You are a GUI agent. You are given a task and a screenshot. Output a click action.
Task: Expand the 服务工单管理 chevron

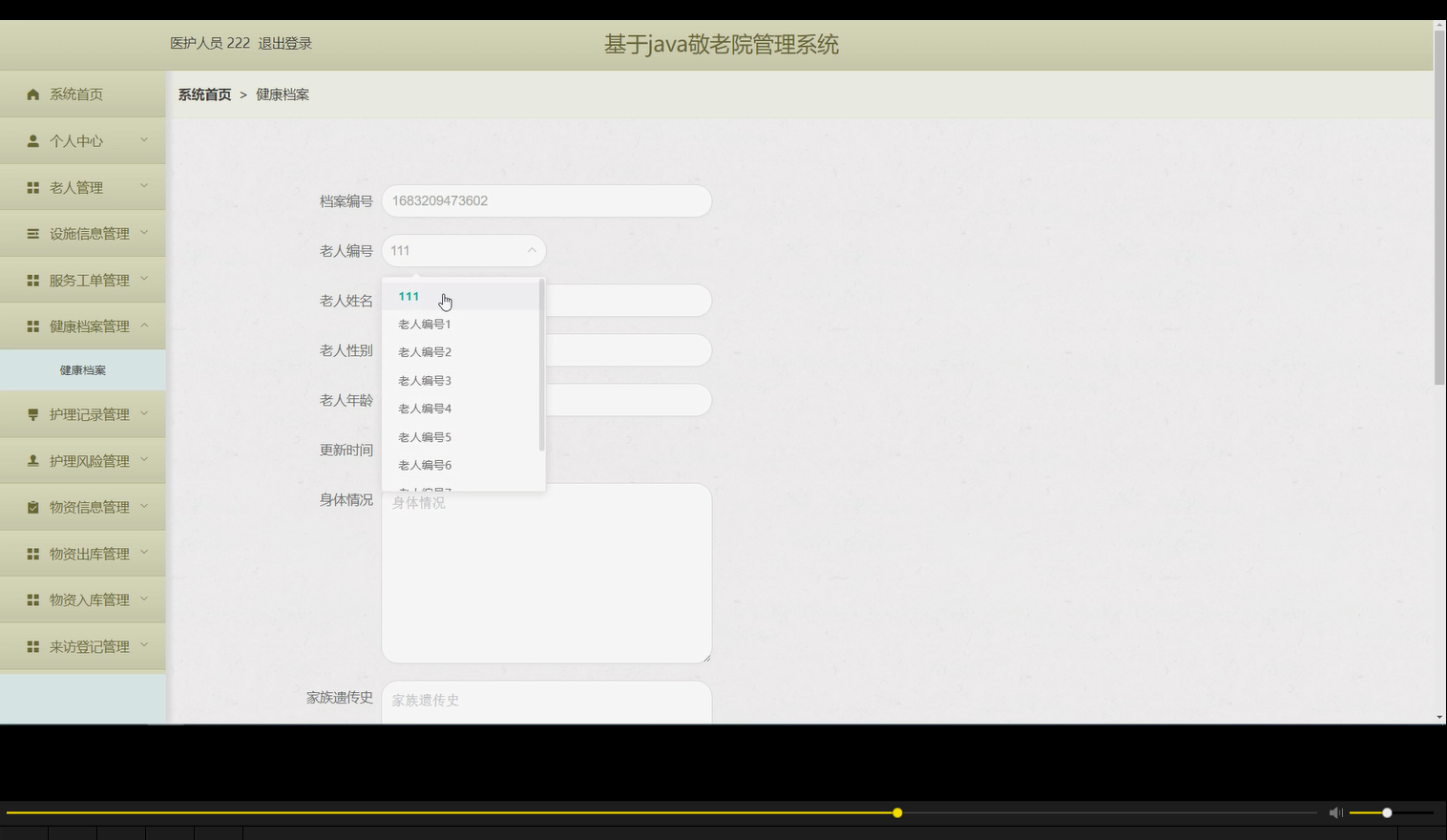[x=144, y=279]
